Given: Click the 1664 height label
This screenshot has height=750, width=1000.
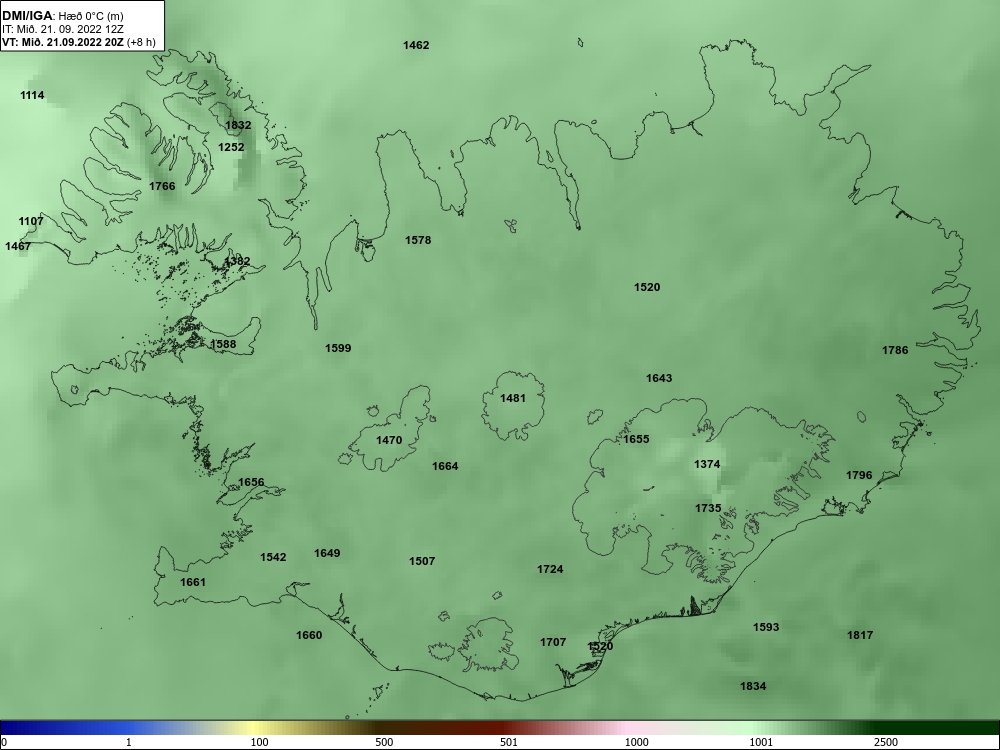Looking at the screenshot, I should point(445,467).
